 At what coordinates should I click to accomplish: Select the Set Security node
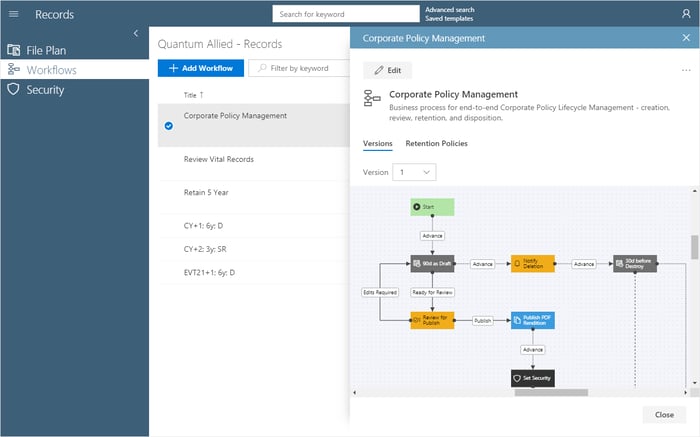click(x=533, y=378)
